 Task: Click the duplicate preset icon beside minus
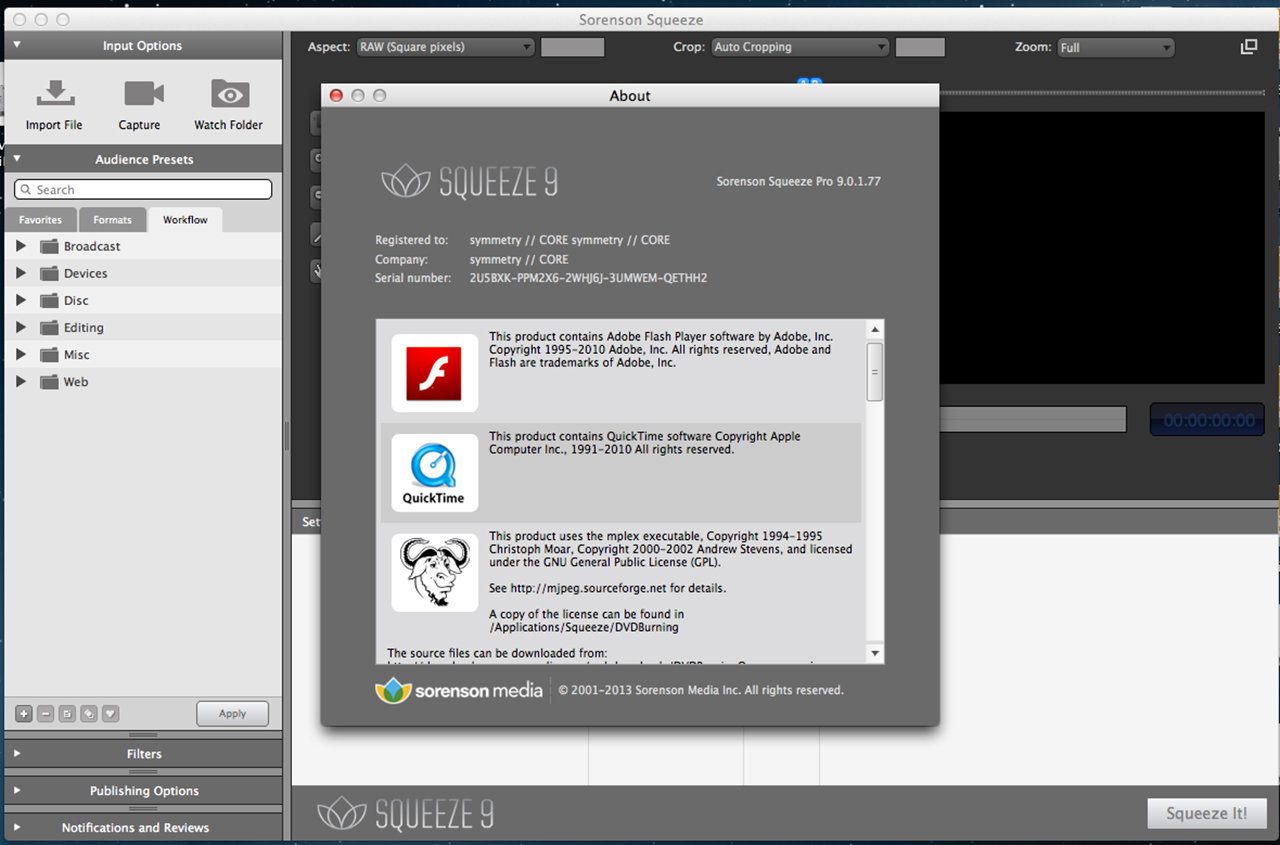point(67,714)
